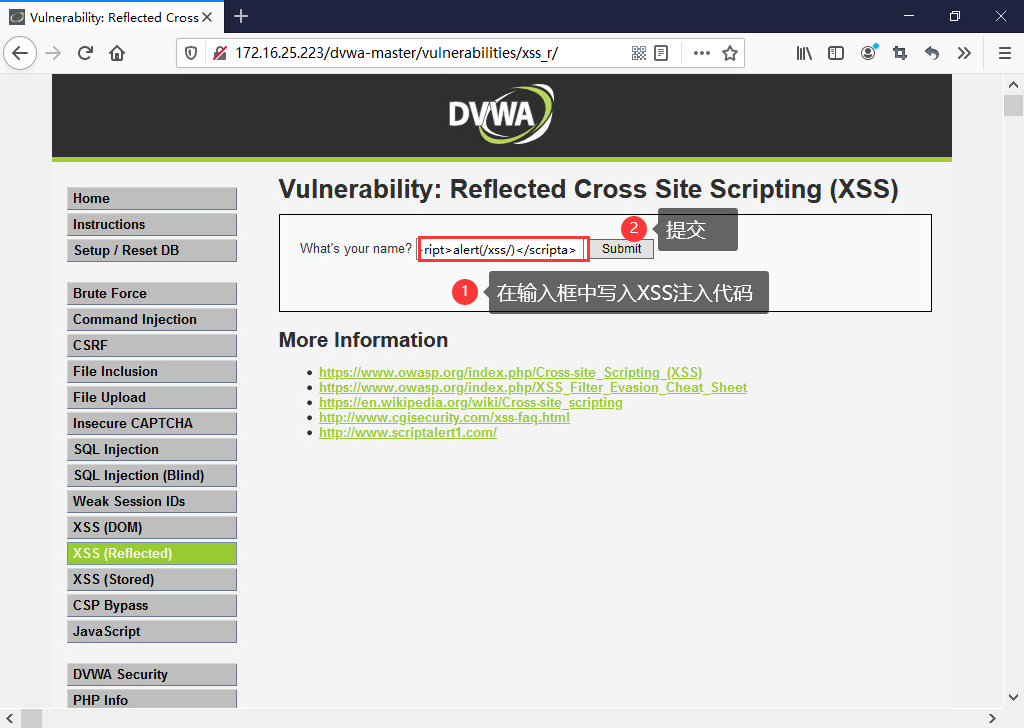Click vertical scrollbar down arrow
The width and height of the screenshot is (1024, 728).
[1013, 697]
